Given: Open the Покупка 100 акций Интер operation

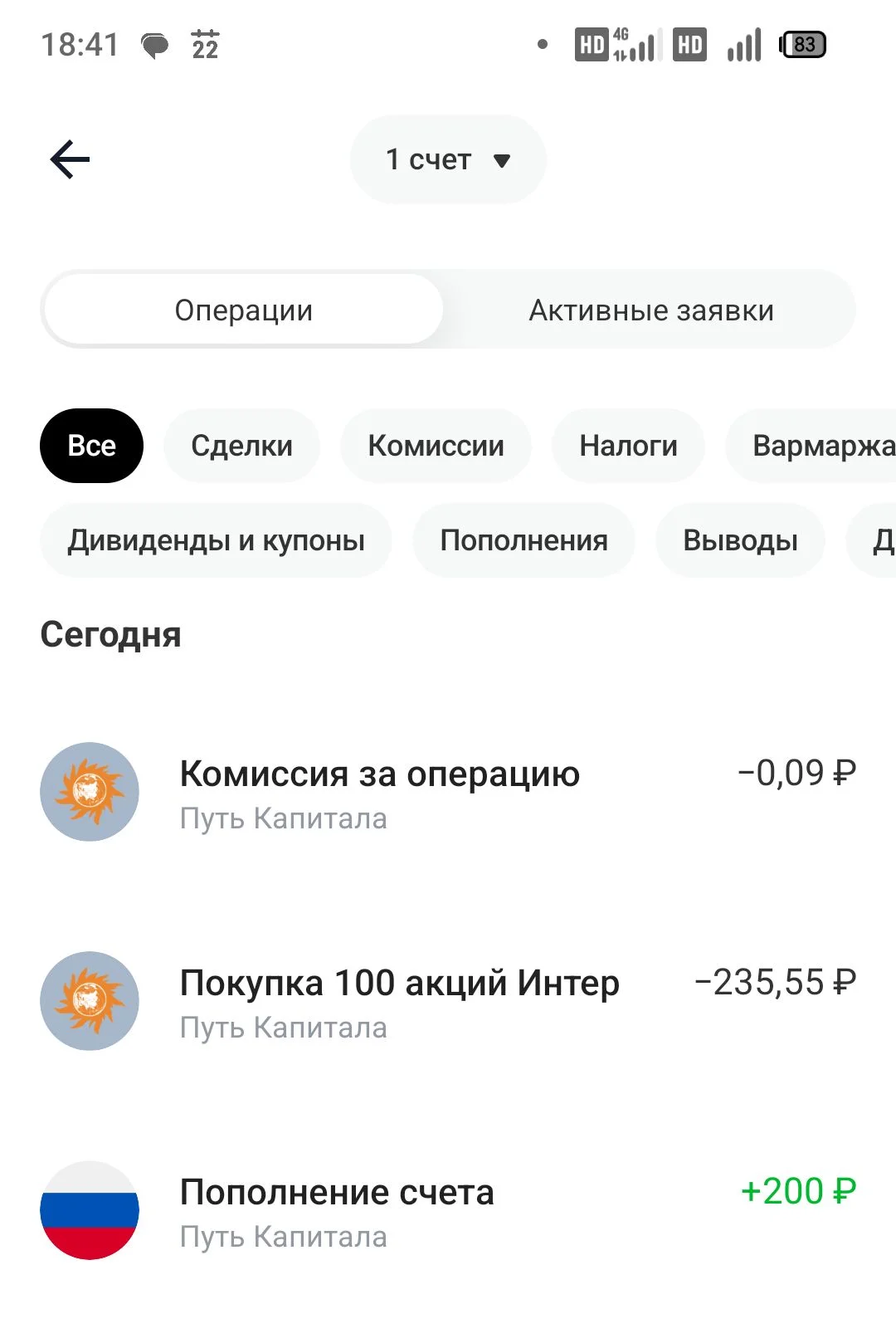Looking at the screenshot, I should [x=448, y=1001].
